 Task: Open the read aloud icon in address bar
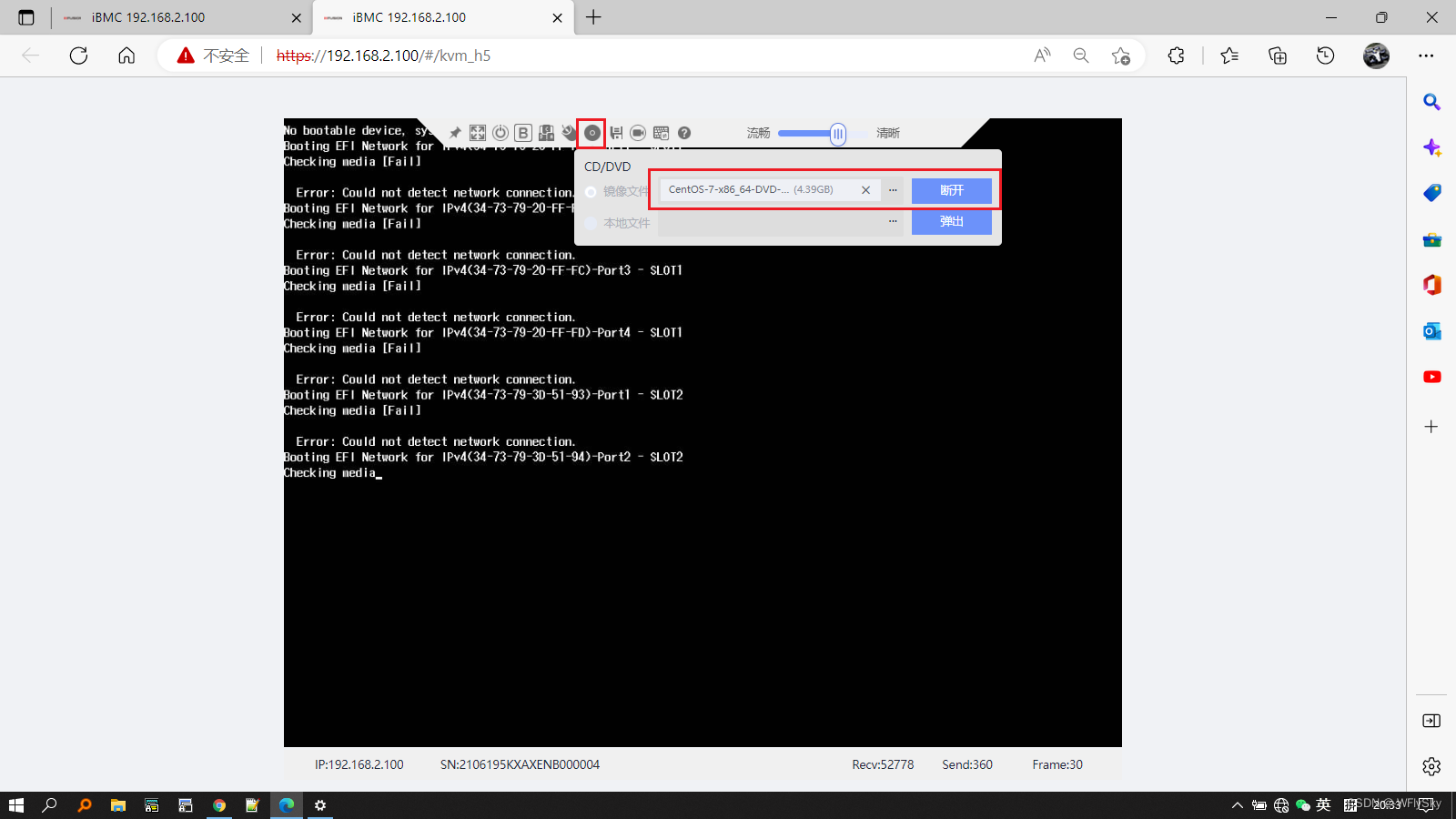pos(1042,56)
